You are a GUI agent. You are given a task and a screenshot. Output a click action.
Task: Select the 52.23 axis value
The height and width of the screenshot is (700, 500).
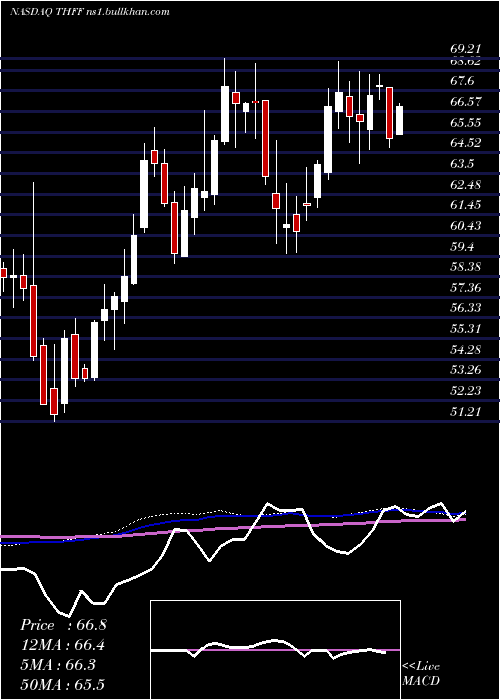pos(466,391)
